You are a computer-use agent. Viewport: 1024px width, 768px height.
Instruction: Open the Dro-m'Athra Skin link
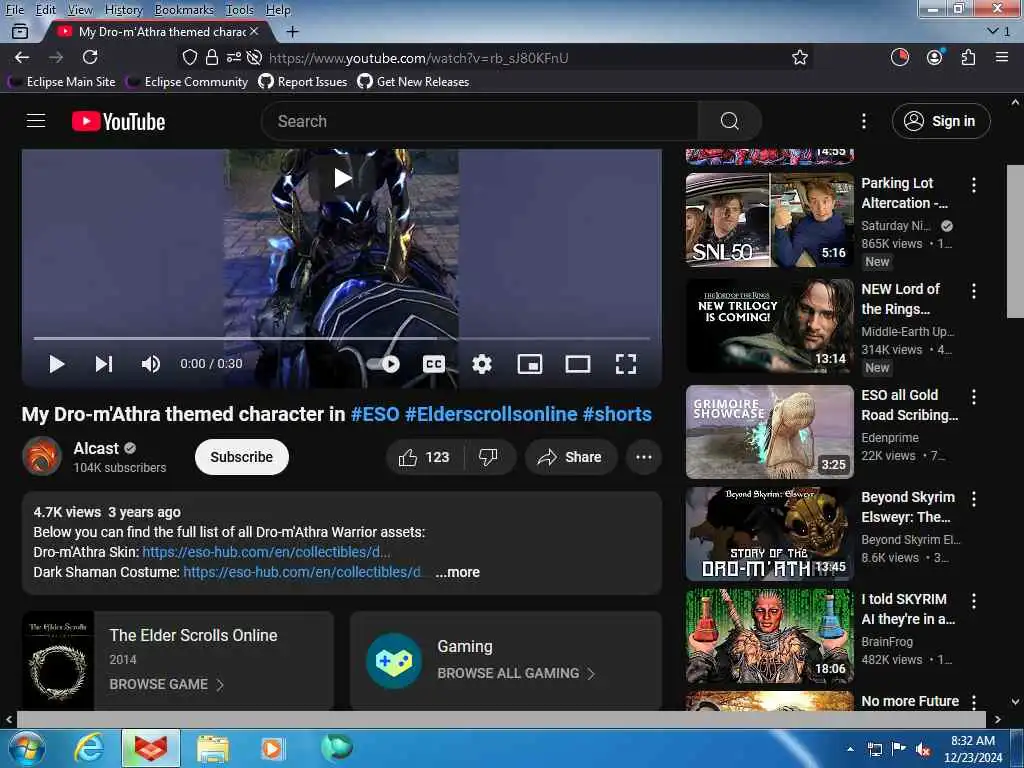[266, 552]
